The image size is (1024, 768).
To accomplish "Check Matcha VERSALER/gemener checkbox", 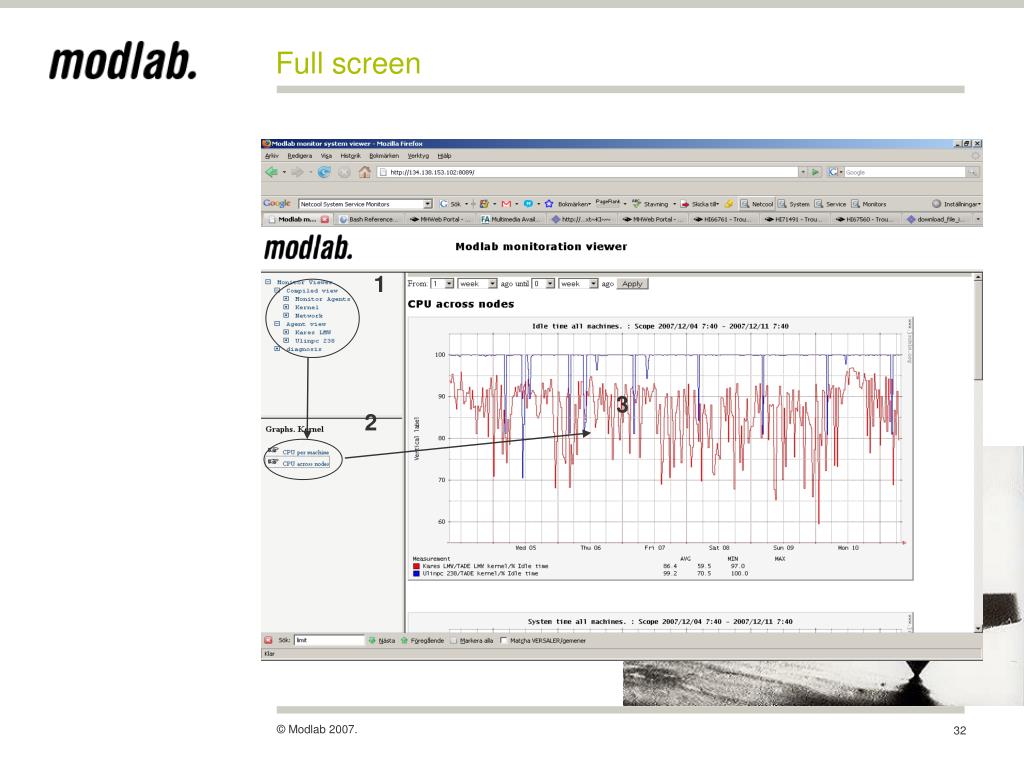I will pyautogui.click(x=504, y=641).
